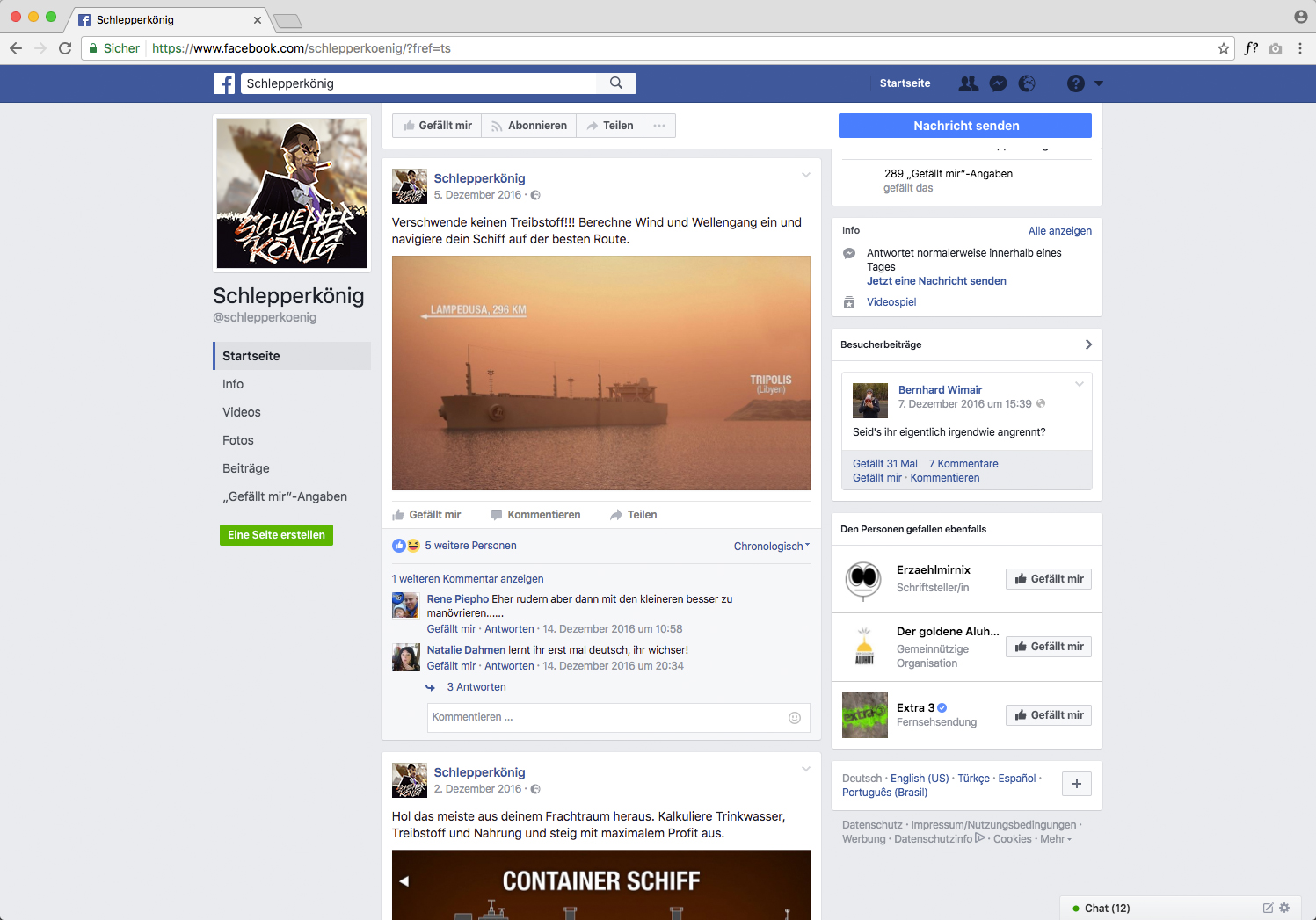The width and height of the screenshot is (1316, 920).
Task: Open Chrome three-dot menu
Action: click(1300, 48)
